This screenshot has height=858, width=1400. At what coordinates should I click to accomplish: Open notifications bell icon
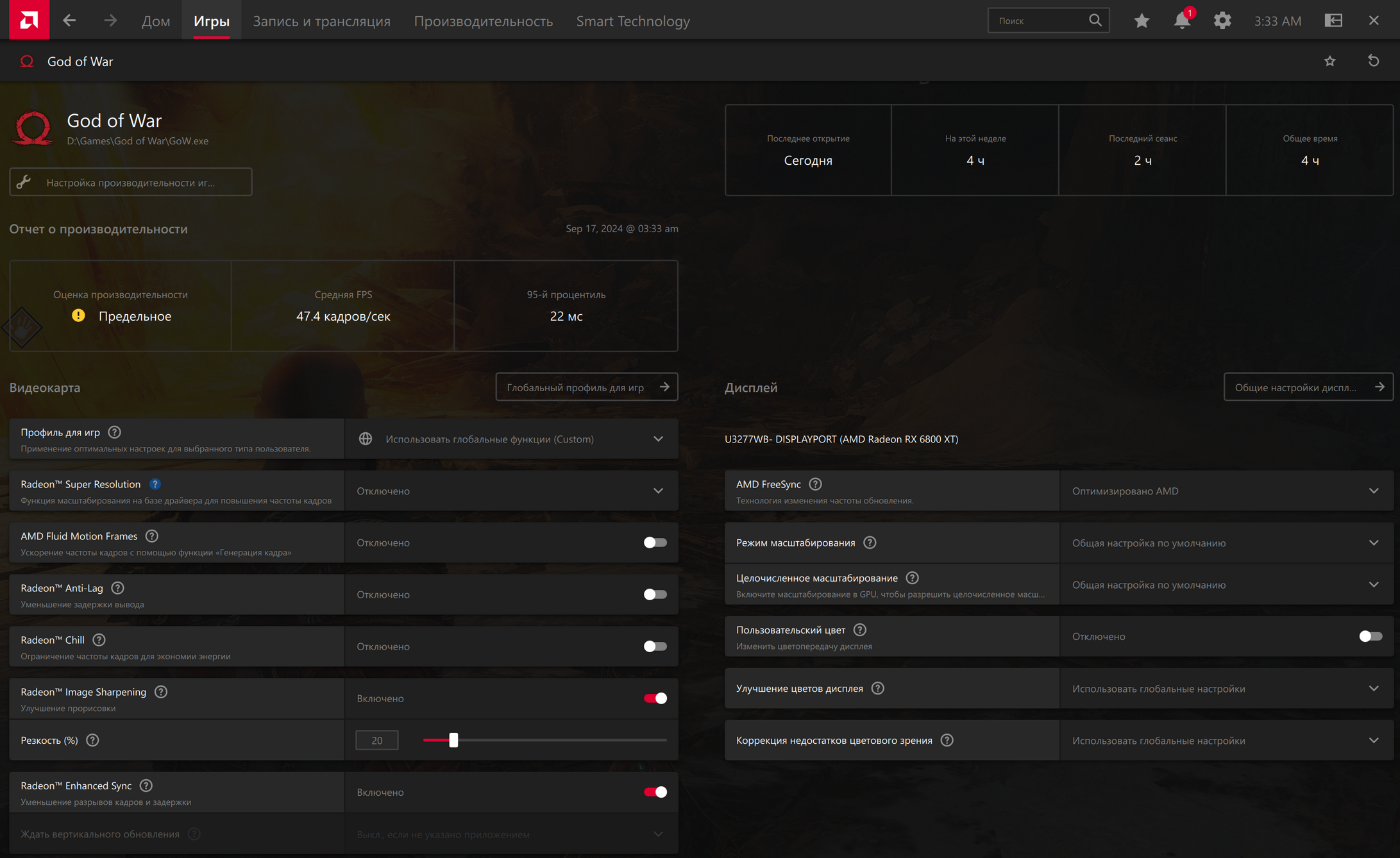point(1181,21)
